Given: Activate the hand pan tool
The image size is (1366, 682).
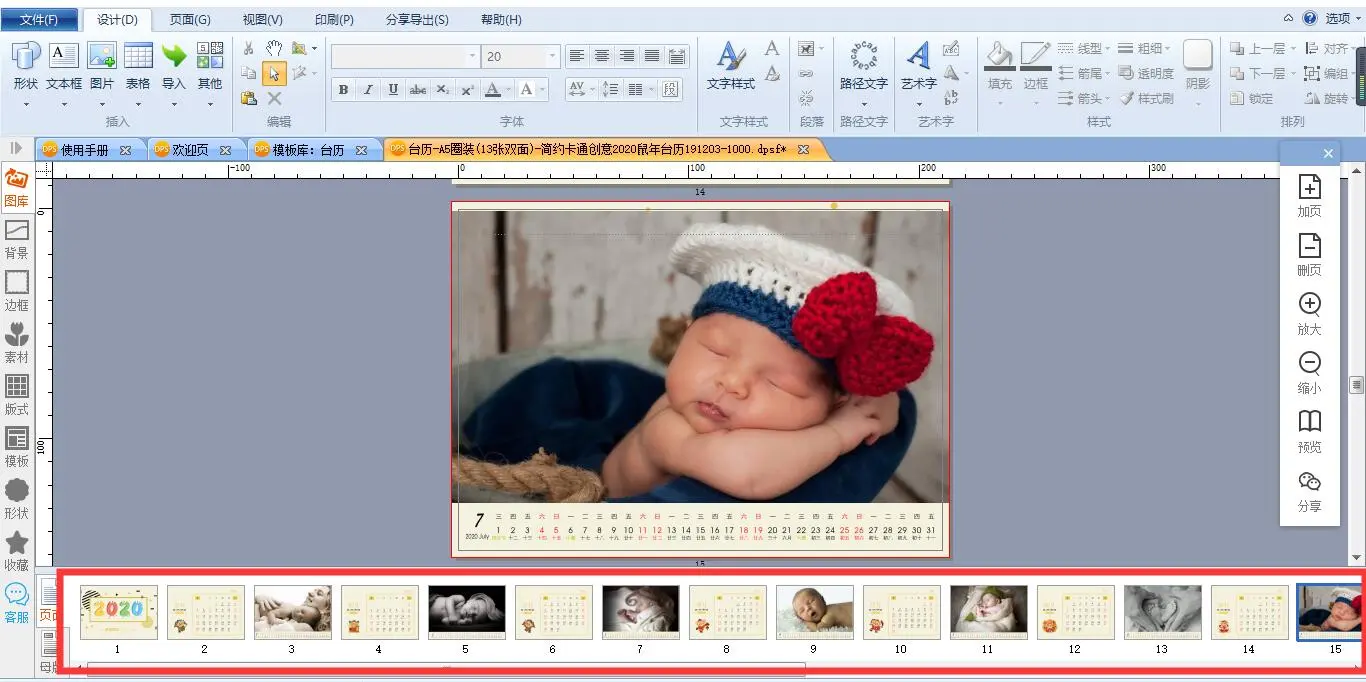Looking at the screenshot, I should 274,48.
